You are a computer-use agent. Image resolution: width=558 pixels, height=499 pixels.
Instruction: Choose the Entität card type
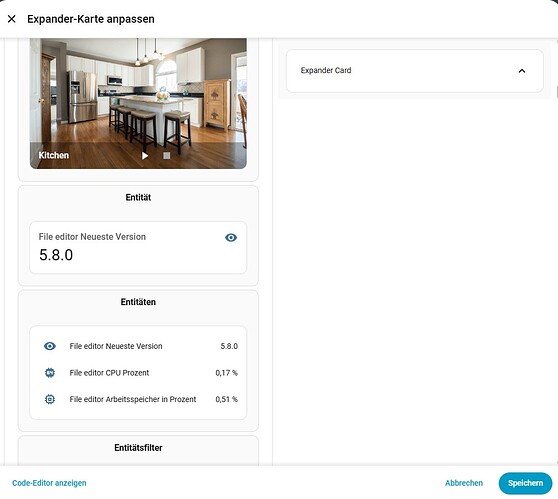138,235
